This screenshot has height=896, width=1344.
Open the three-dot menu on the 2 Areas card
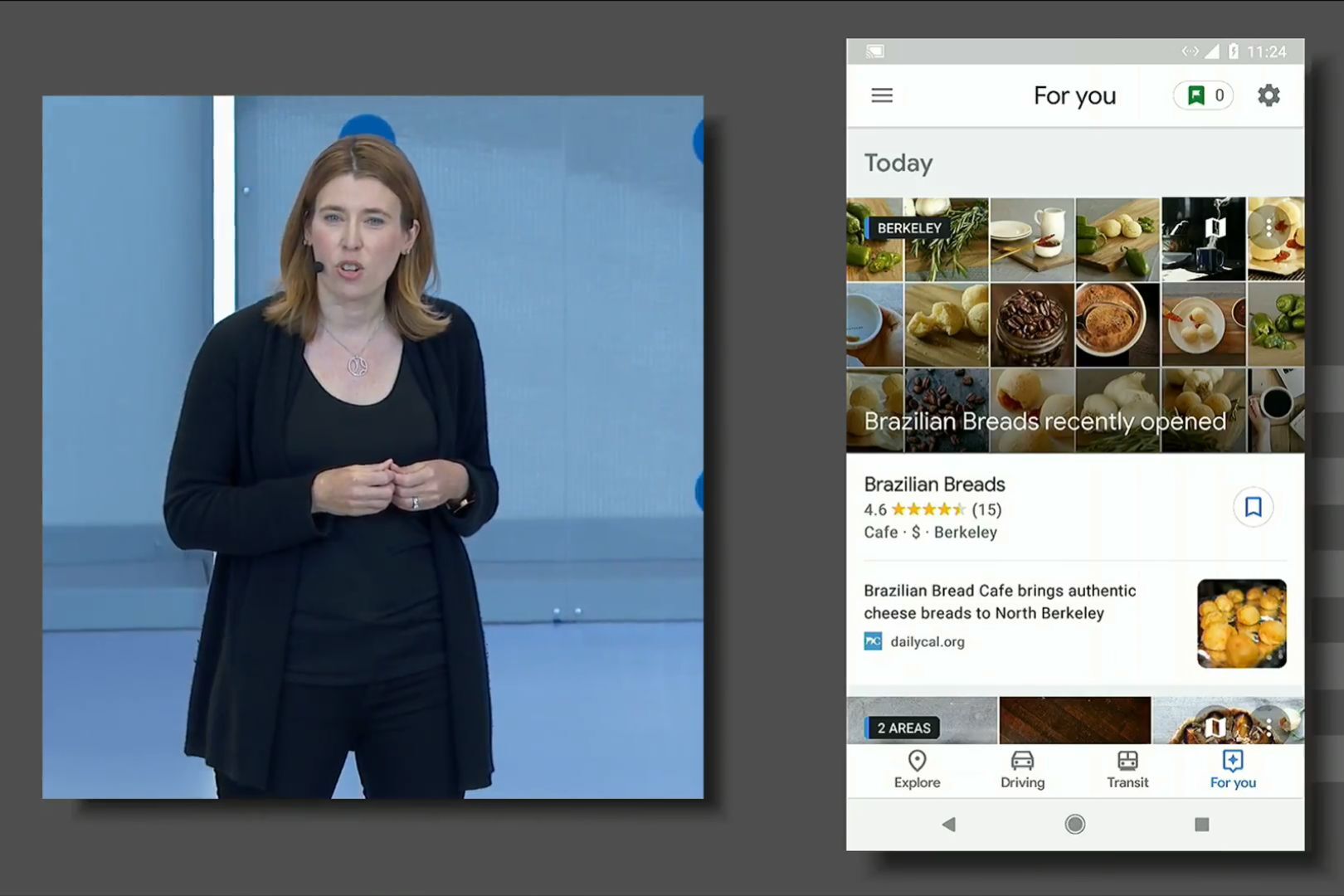pos(1269,728)
